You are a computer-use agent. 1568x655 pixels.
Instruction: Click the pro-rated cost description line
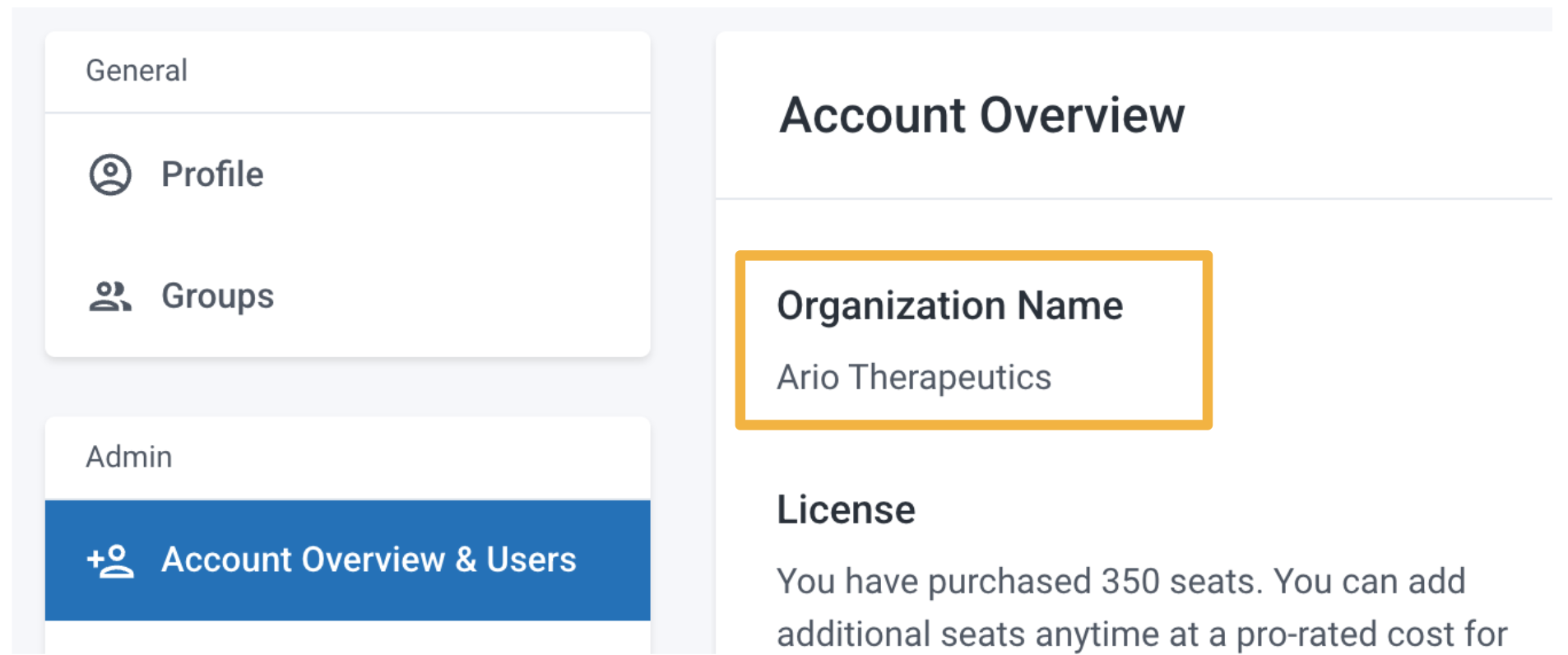tap(1142, 634)
